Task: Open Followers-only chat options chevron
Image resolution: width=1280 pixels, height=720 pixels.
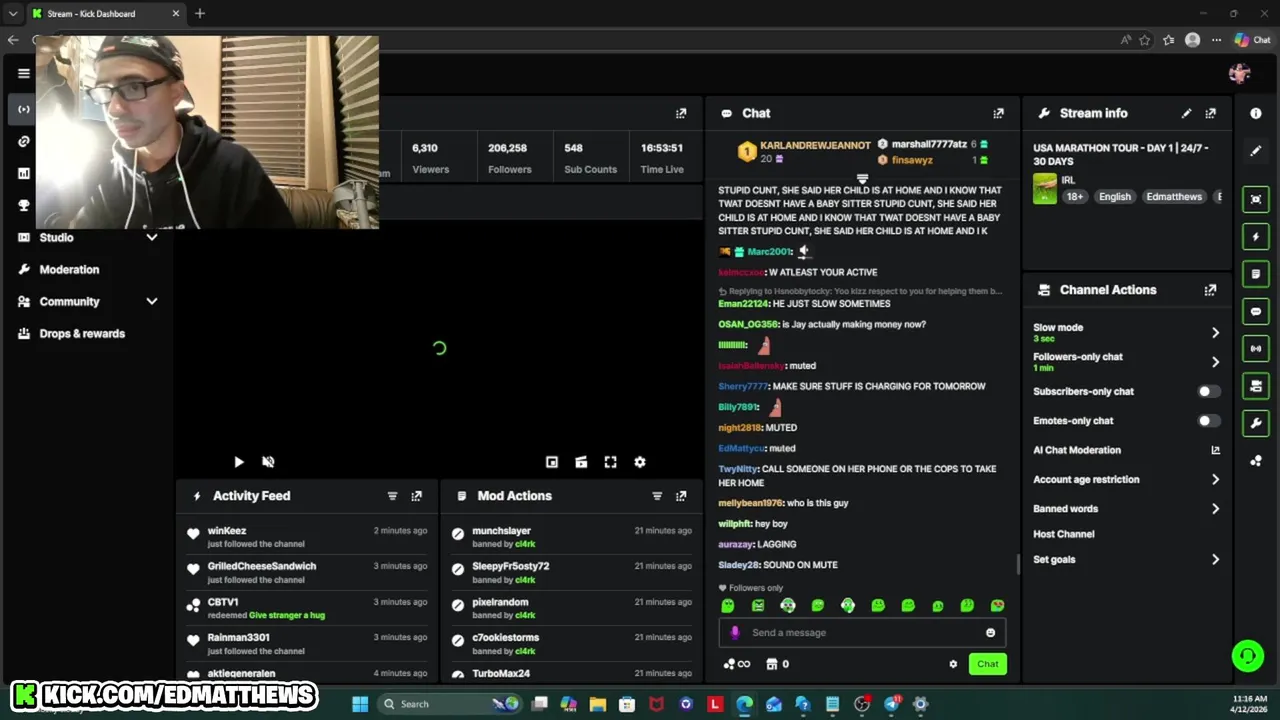Action: 1215,362
